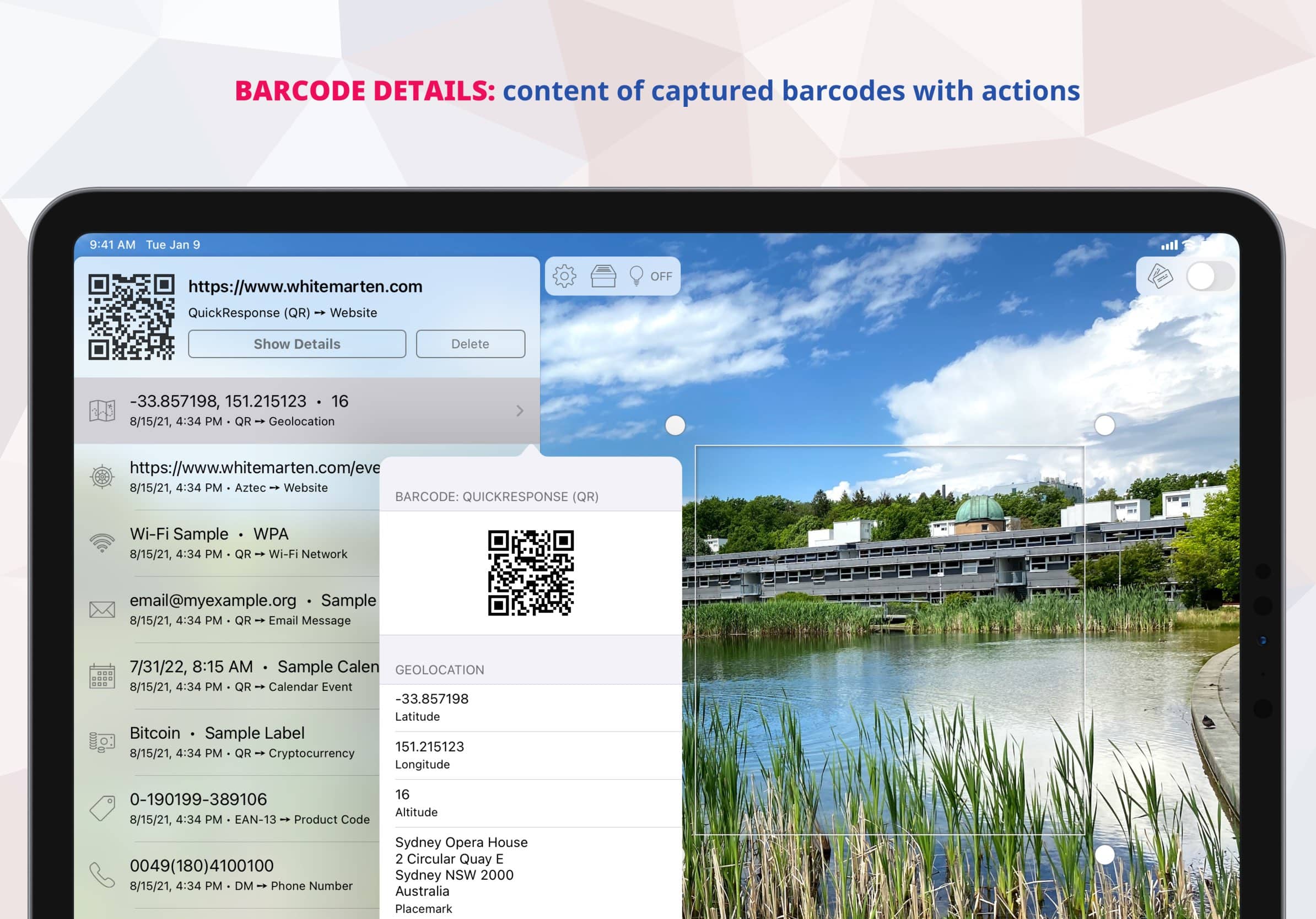This screenshot has width=1316, height=919.
Task: Select the Wi-Fi Sample WPA entry
Action: 227,543
